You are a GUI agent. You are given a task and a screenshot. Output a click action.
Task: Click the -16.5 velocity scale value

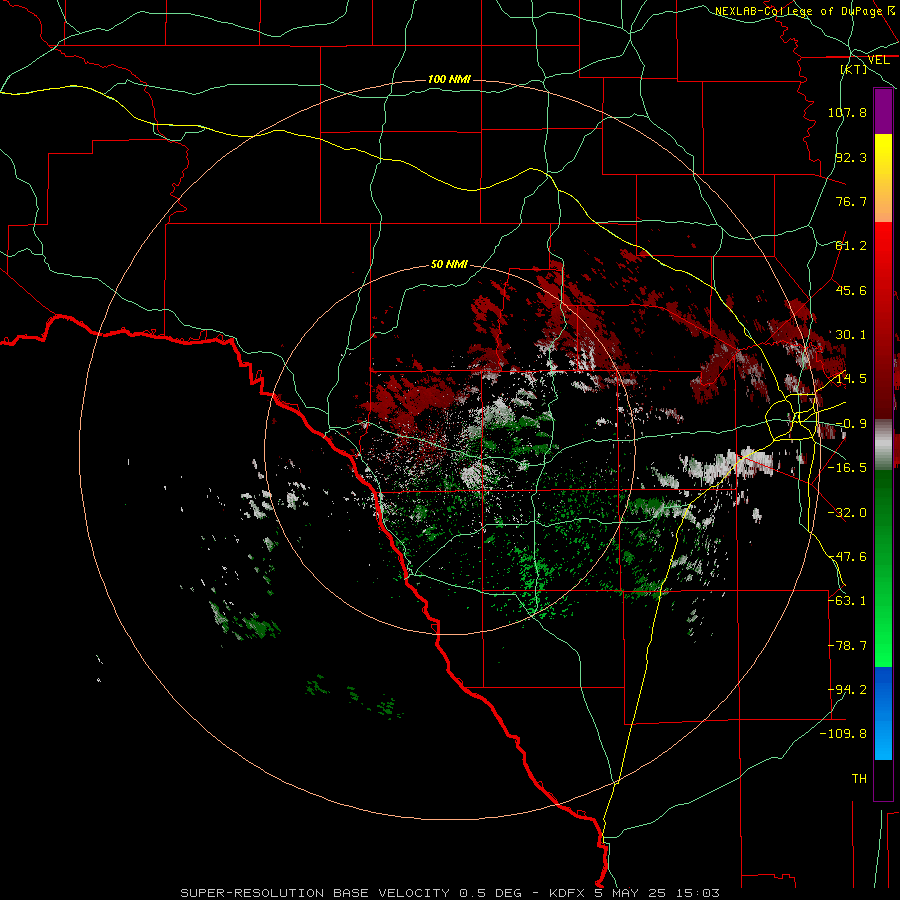[x=847, y=468]
